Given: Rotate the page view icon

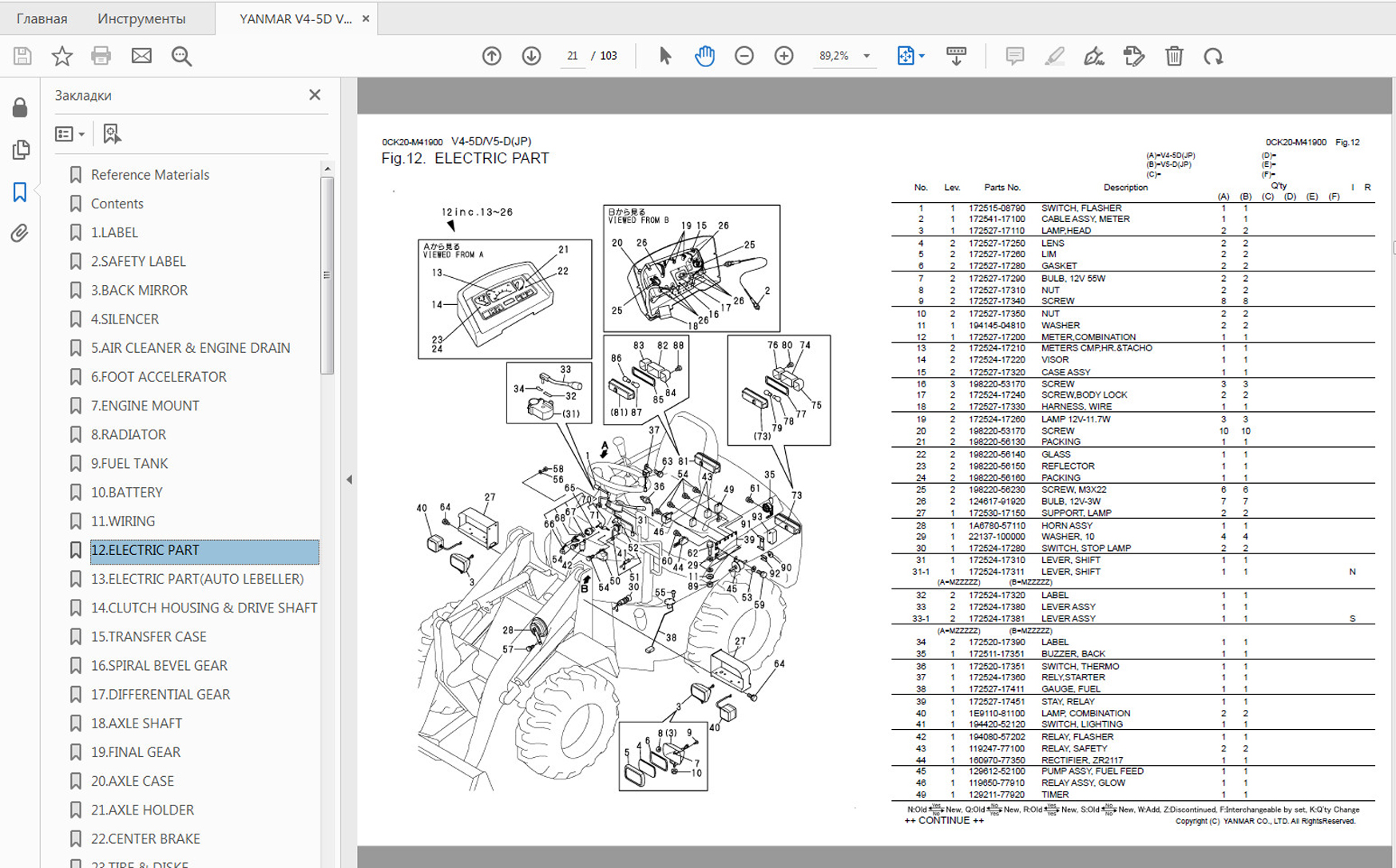Looking at the screenshot, I should (x=1213, y=56).
